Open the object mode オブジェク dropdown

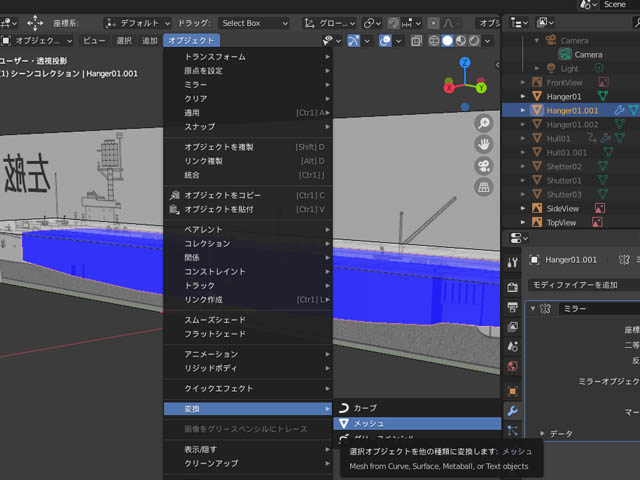37,40
